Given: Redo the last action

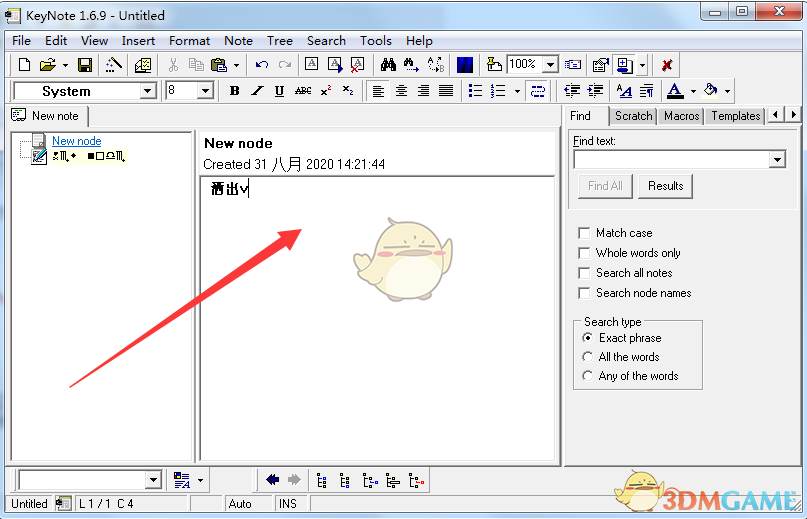Looking at the screenshot, I should click(x=285, y=65).
